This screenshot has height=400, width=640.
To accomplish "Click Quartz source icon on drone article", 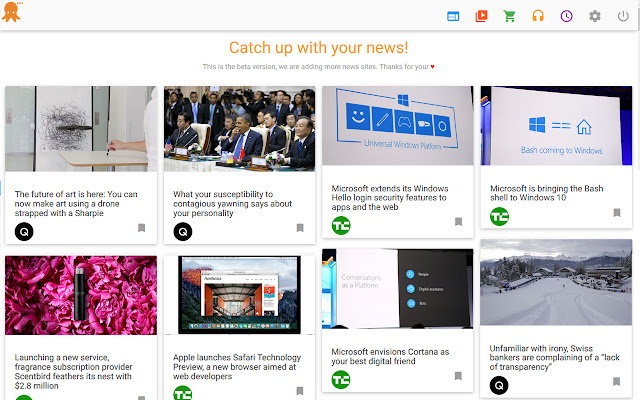I will (24, 232).
